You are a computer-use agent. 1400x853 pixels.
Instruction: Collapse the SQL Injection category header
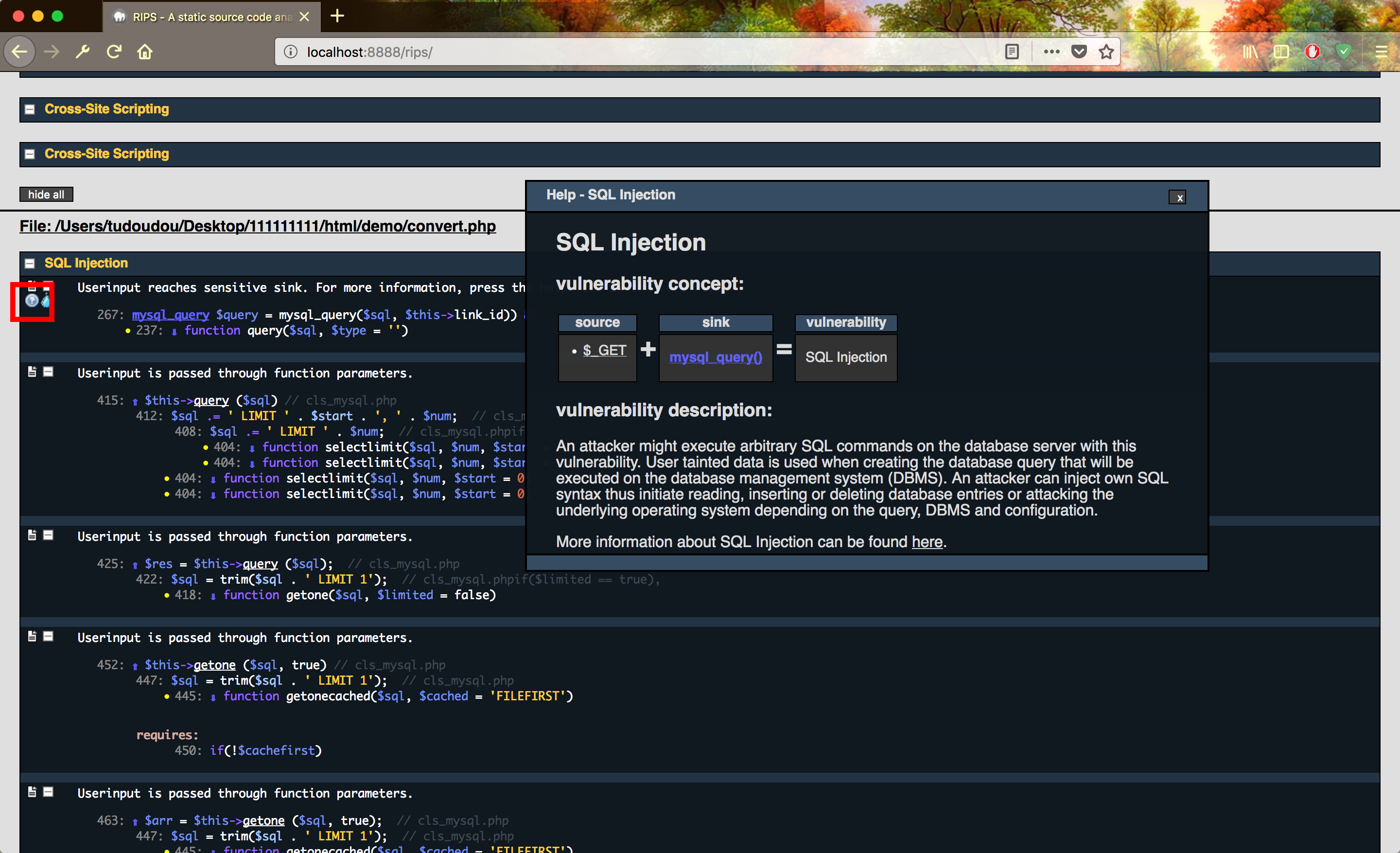point(30,263)
